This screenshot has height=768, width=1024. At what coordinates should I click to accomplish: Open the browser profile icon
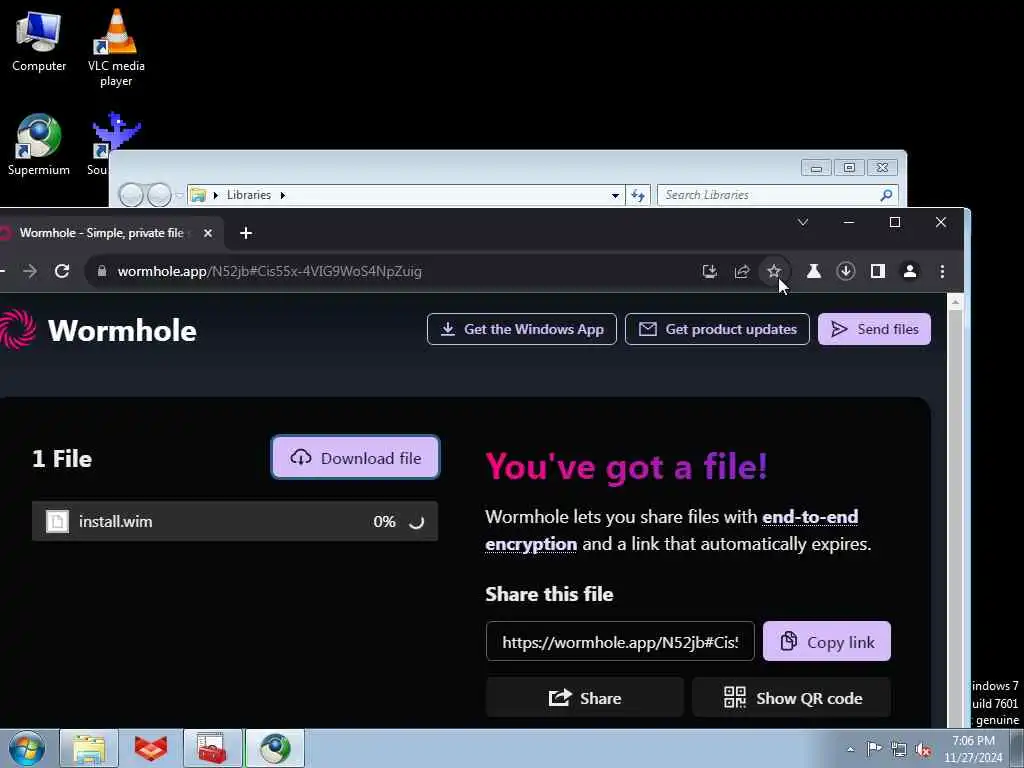point(910,271)
